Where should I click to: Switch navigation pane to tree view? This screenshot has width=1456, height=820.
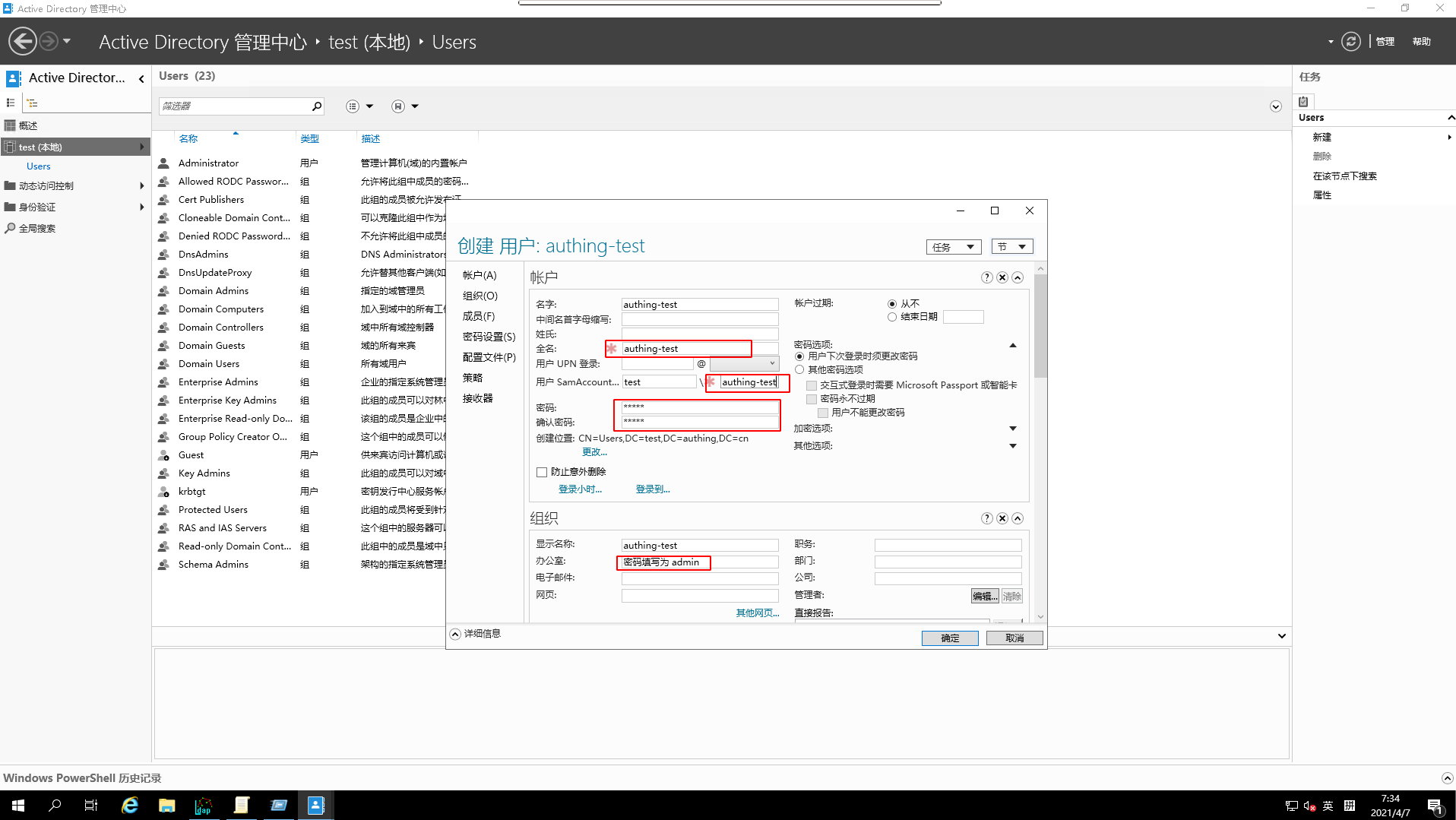click(x=32, y=103)
